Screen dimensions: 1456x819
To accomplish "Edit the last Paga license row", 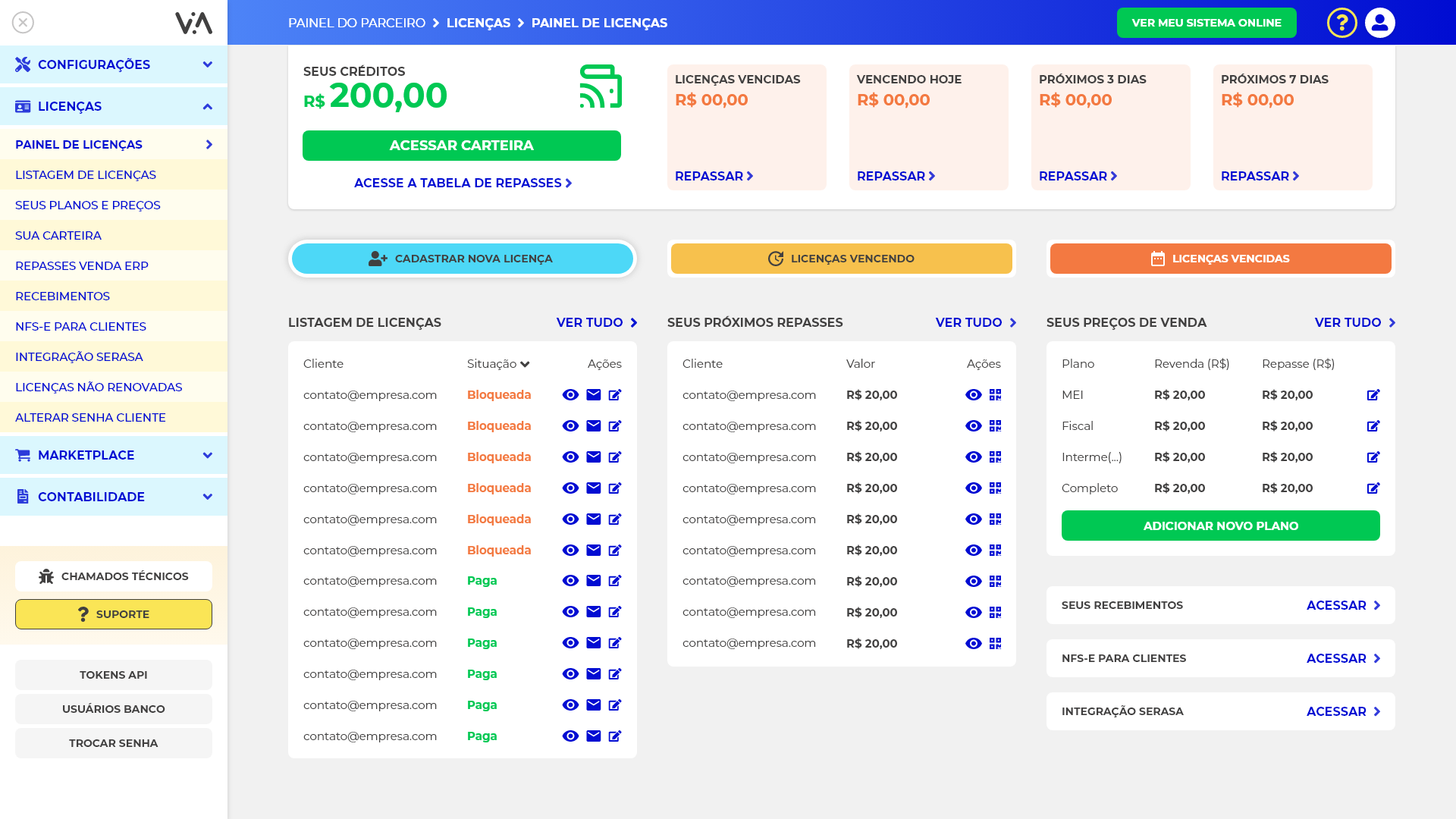I will pos(615,736).
